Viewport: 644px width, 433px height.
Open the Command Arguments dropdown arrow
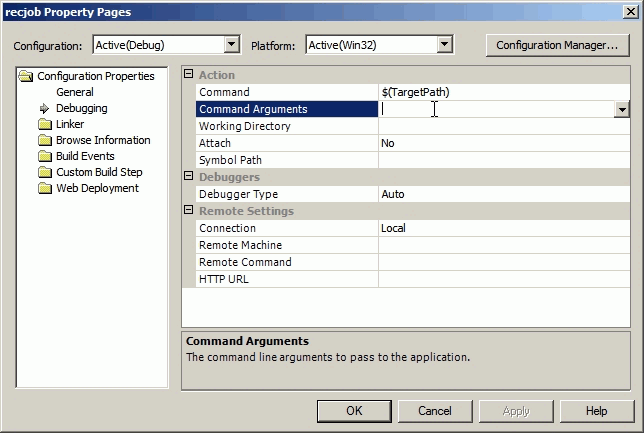pos(622,110)
